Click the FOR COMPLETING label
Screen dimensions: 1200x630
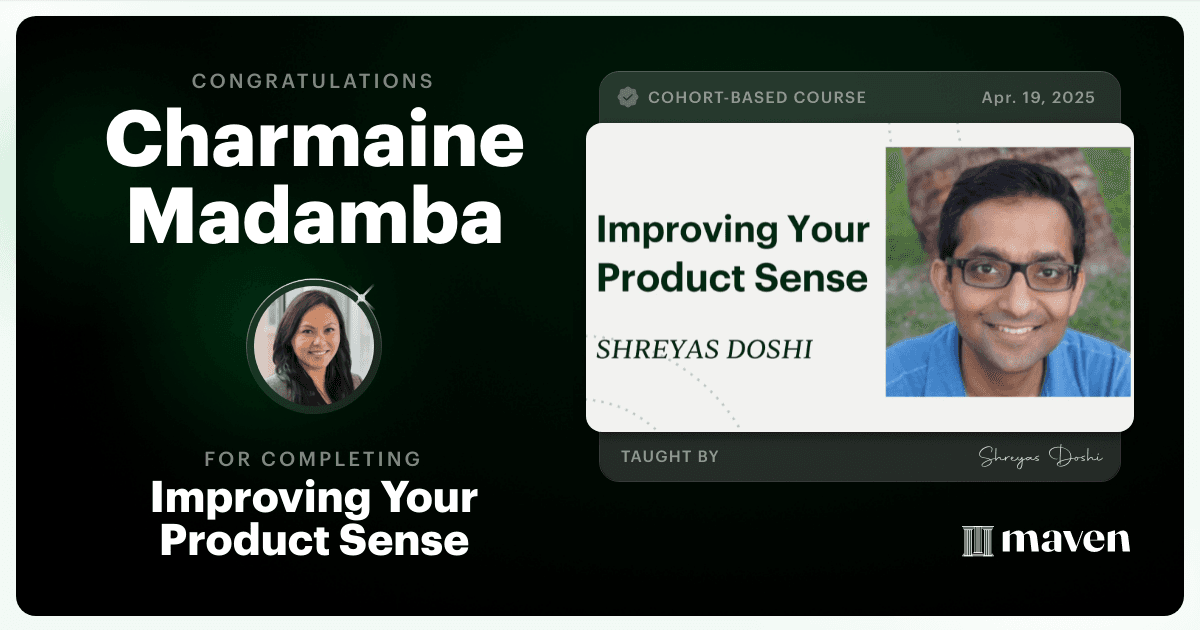[313, 459]
